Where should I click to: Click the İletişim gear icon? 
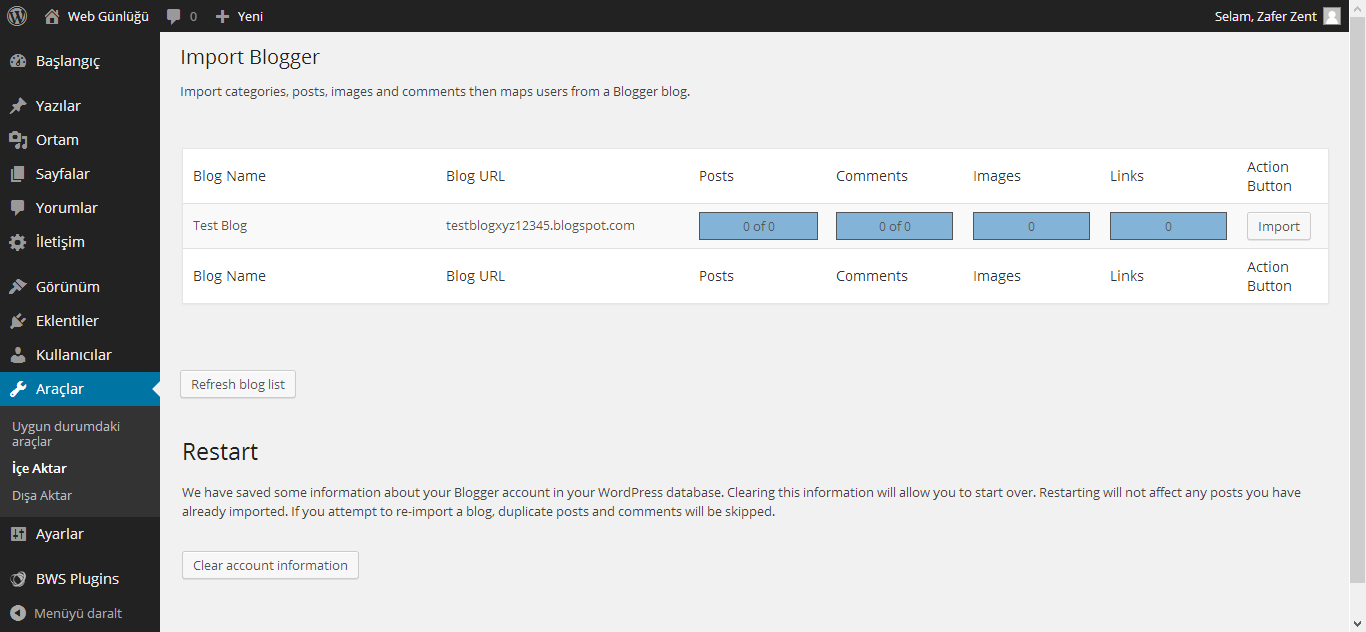tap(18, 242)
